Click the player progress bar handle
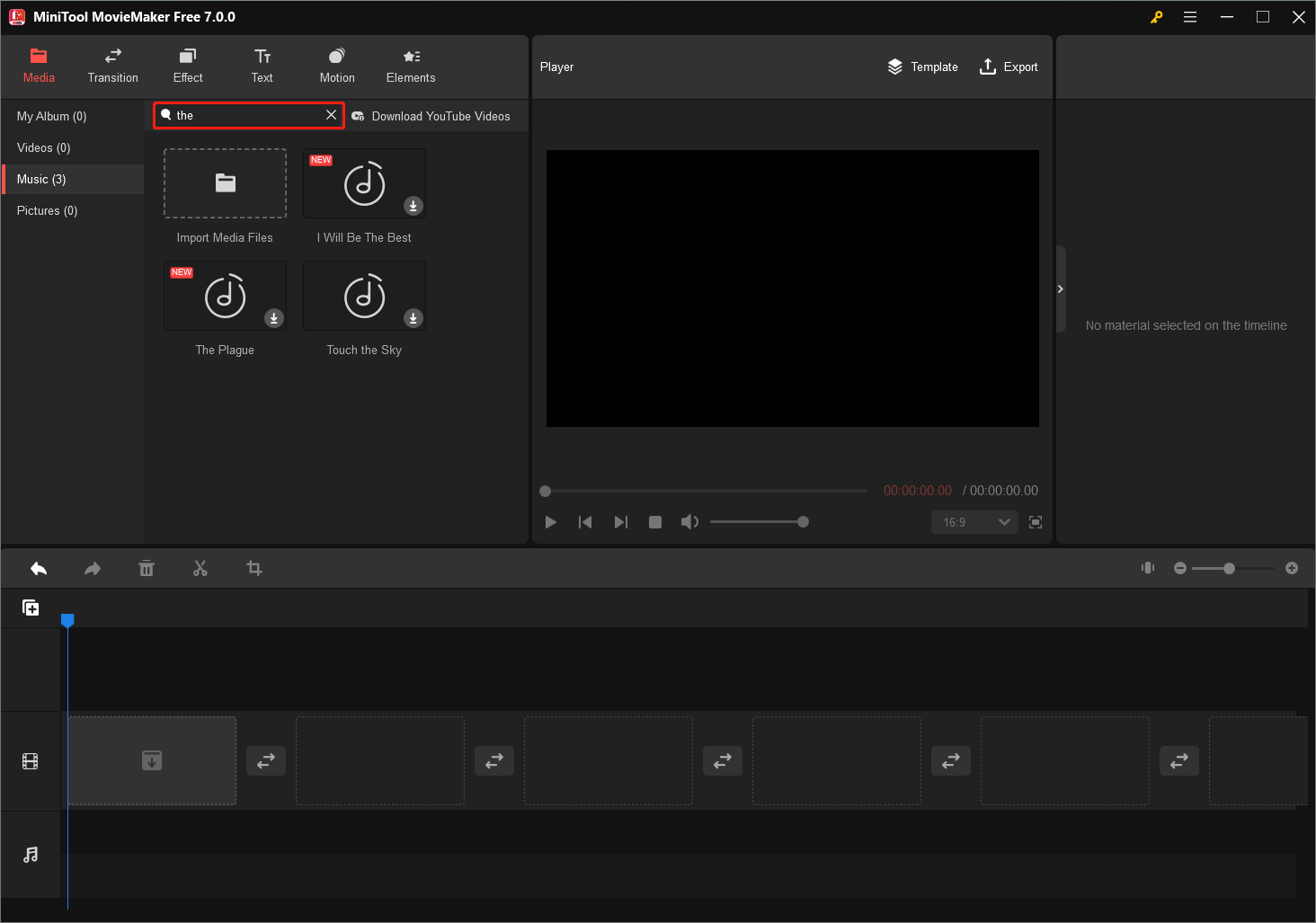This screenshot has width=1316, height=923. 545,491
